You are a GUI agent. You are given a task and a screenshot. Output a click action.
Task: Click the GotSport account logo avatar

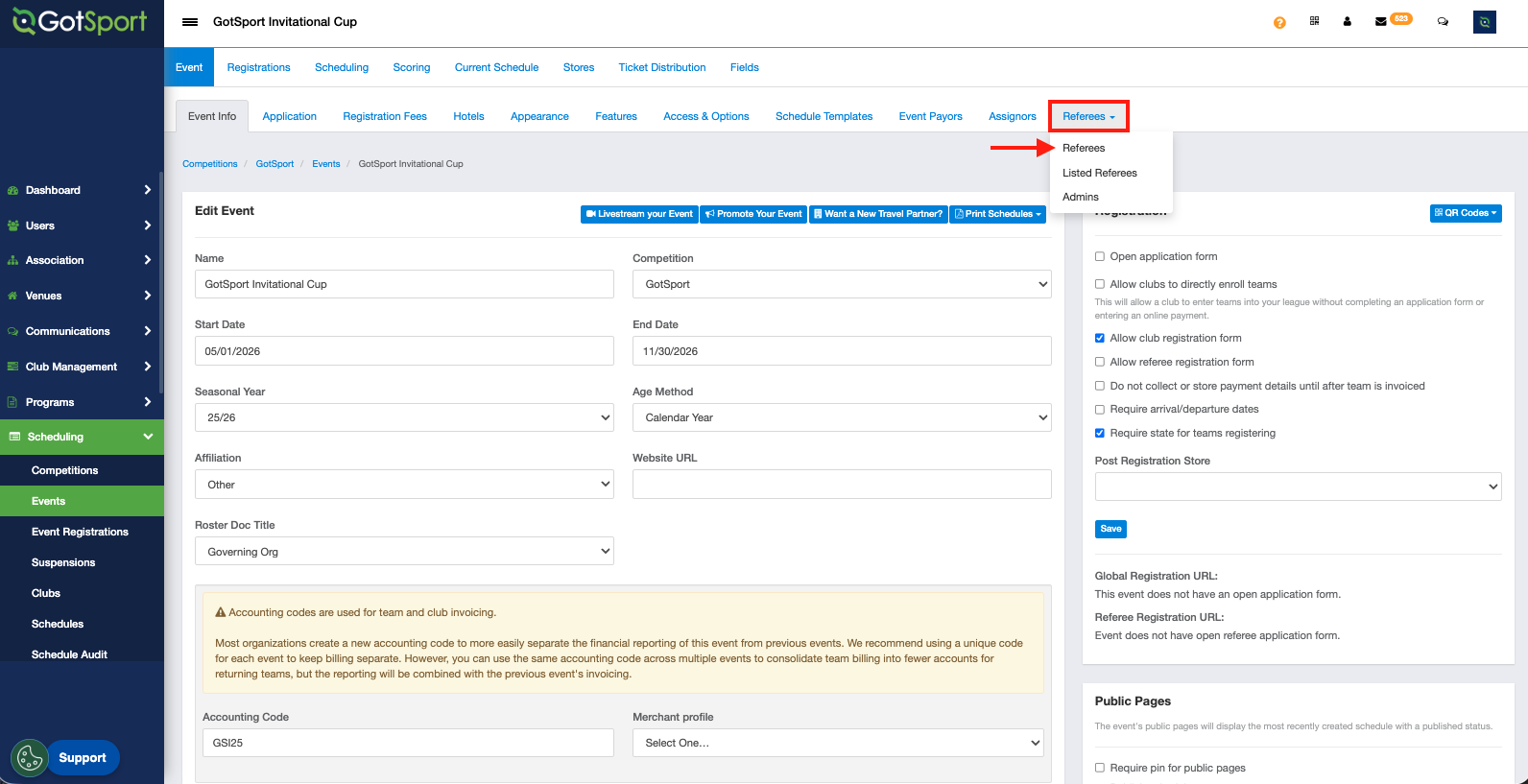point(1484,22)
